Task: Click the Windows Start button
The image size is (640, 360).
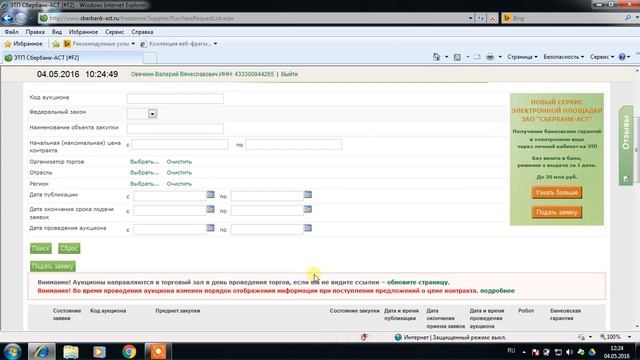Action: pyautogui.click(x=12, y=351)
